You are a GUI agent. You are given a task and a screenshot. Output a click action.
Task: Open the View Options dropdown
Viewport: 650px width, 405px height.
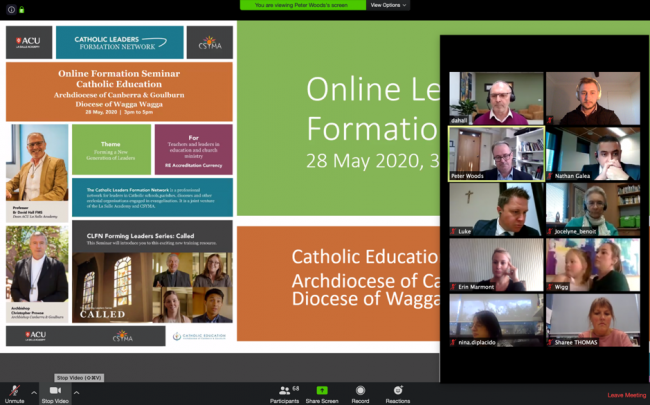click(388, 5)
